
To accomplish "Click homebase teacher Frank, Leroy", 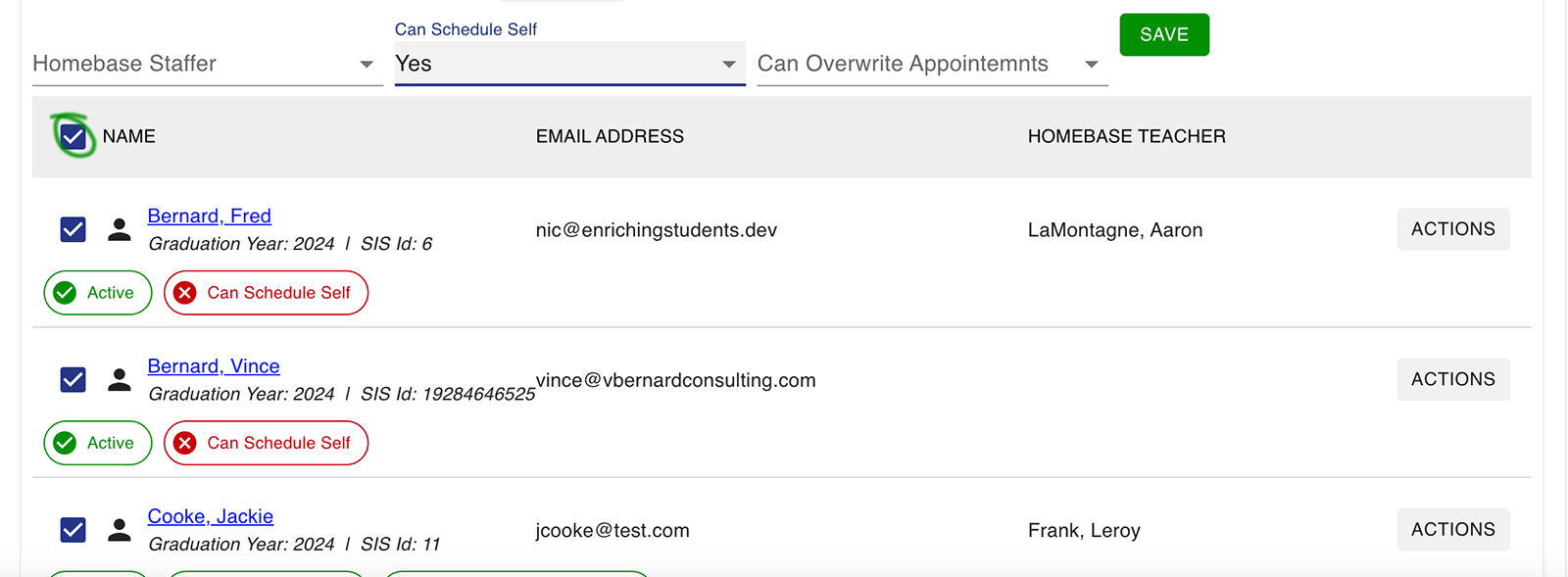I will pos(1084,530).
